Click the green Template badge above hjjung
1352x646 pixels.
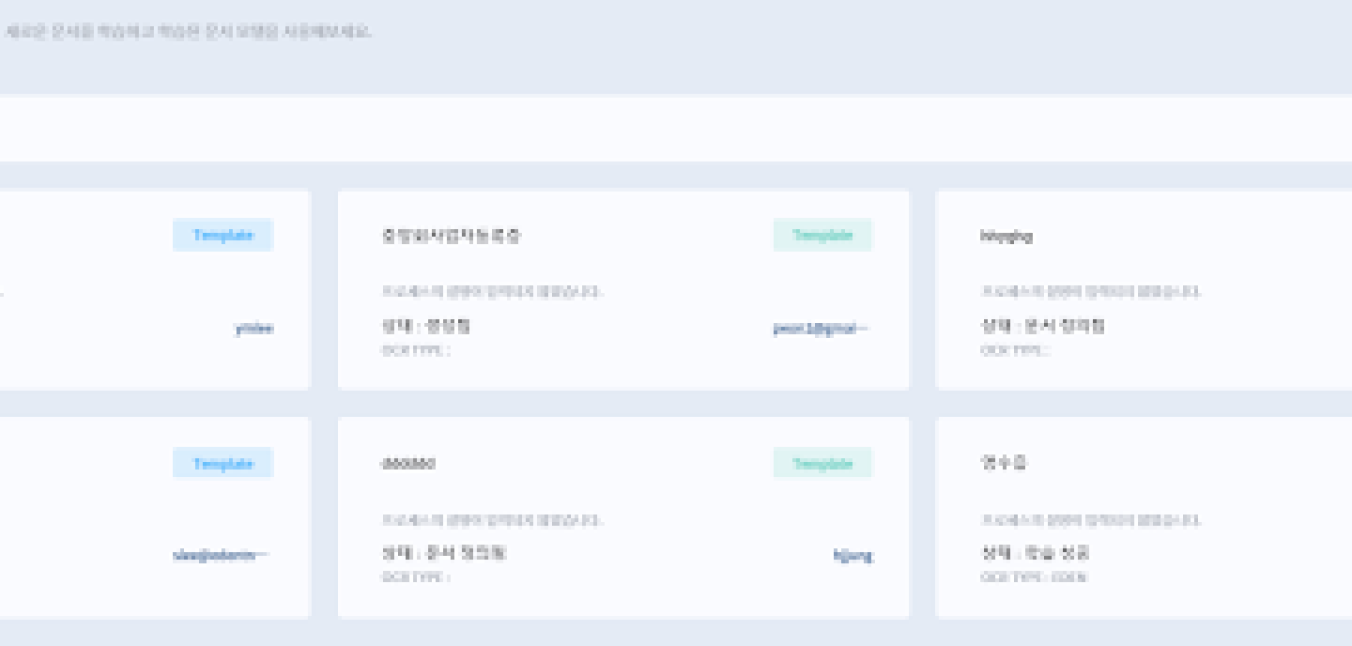click(822, 463)
